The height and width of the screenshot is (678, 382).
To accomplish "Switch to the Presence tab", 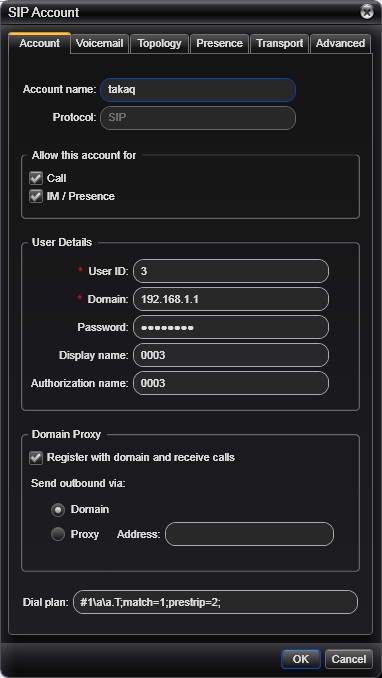I will tap(219, 44).
